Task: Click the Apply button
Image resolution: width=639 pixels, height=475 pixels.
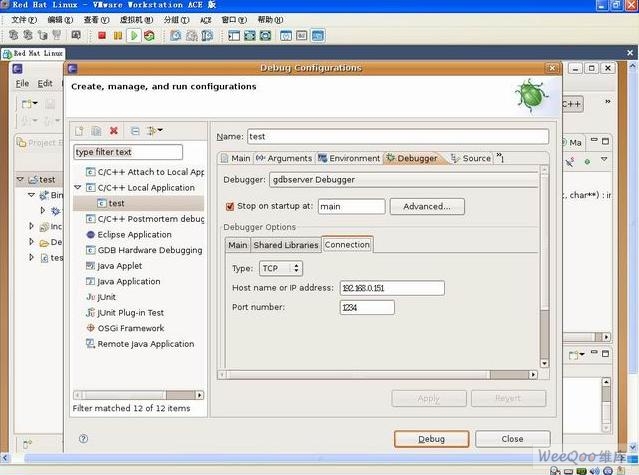Action: (x=429, y=398)
